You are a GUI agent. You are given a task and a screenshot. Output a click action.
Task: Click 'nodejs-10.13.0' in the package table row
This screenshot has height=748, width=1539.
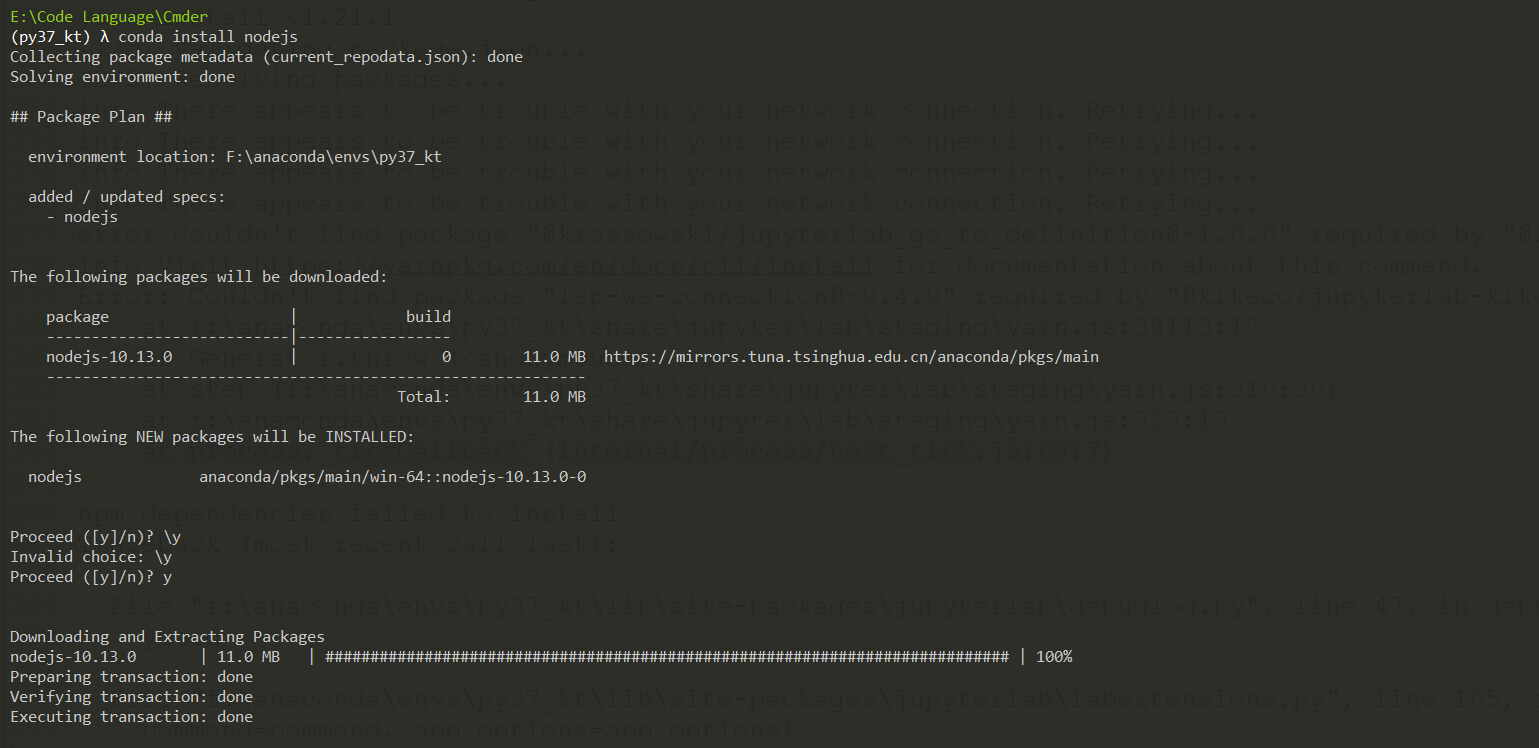(109, 357)
